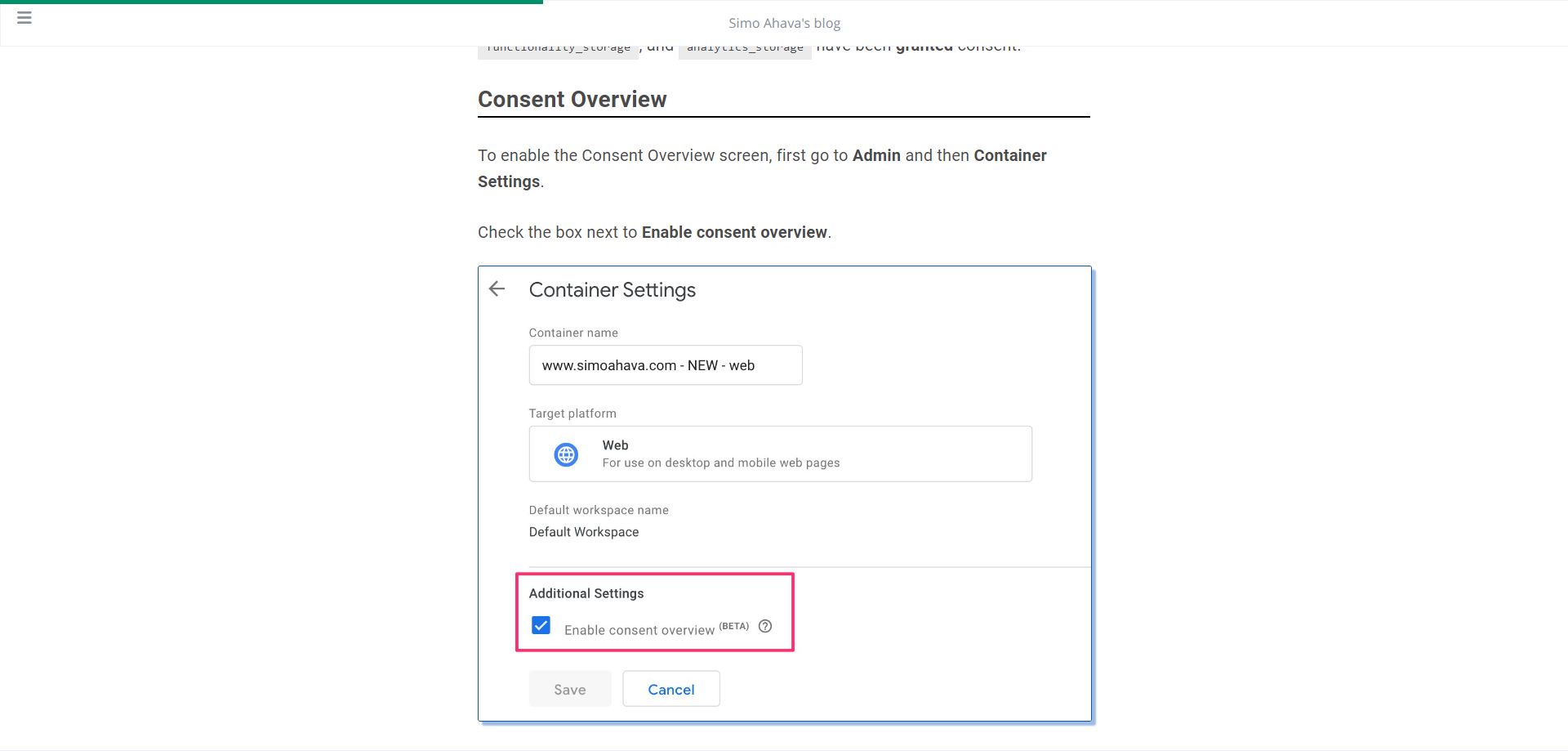Click the Cancel button

[x=670, y=689]
